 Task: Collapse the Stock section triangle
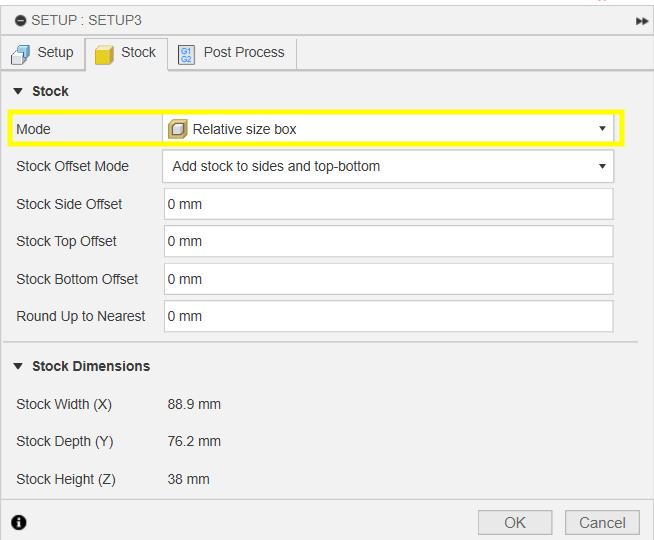pyautogui.click(x=18, y=91)
